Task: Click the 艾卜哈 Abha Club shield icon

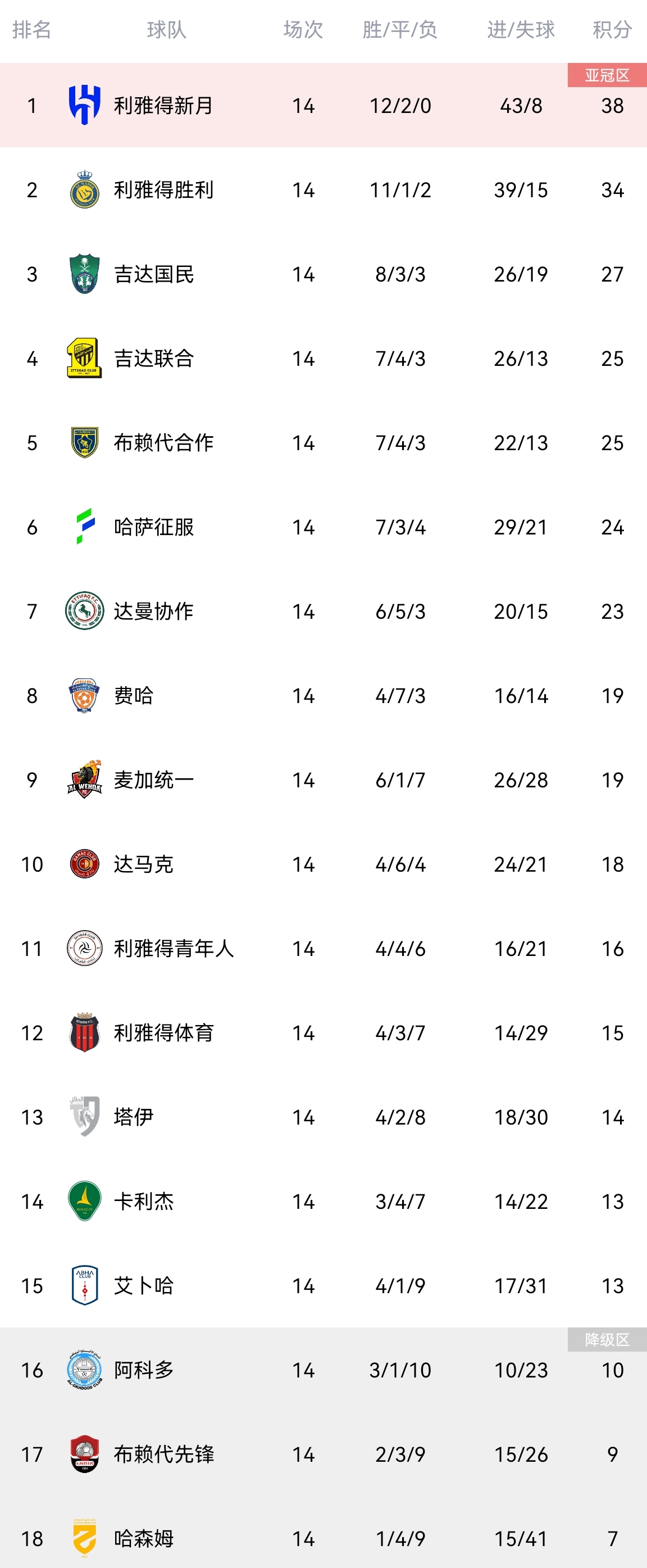Action: [84, 1285]
